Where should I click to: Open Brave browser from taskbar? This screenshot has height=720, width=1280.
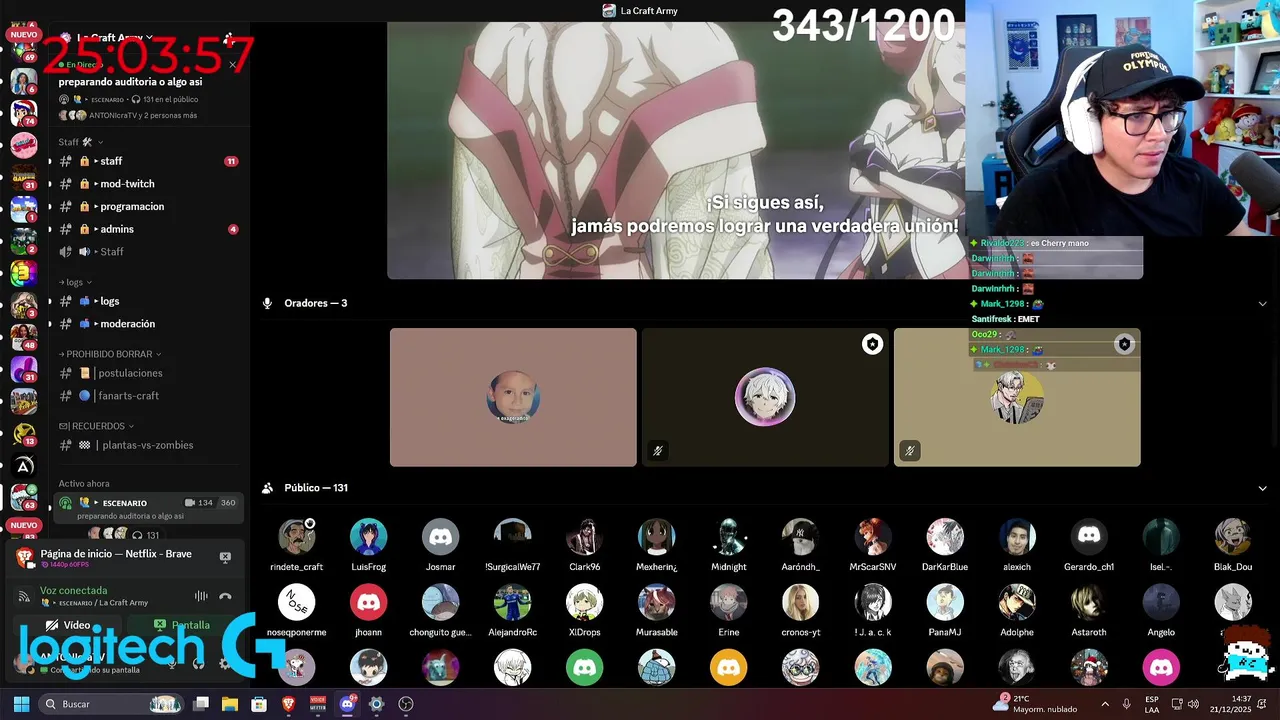[x=289, y=704]
